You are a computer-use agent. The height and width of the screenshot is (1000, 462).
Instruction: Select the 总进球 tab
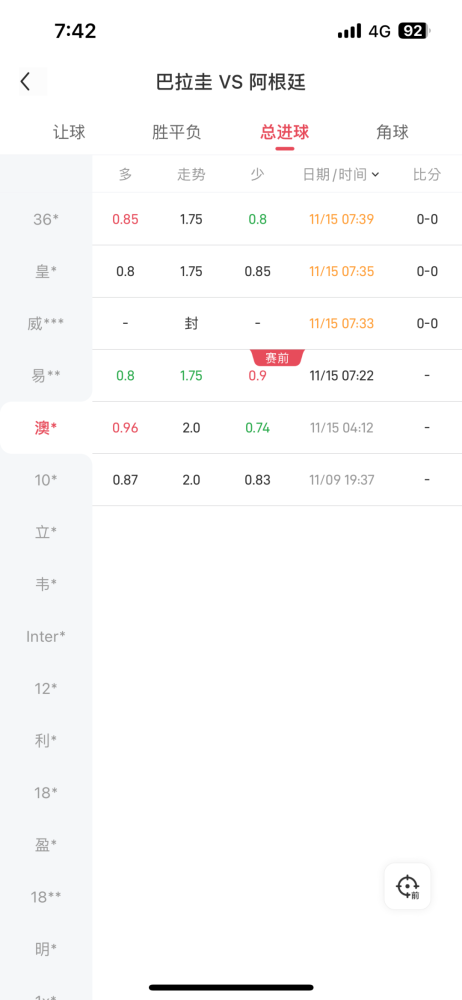[285, 133]
